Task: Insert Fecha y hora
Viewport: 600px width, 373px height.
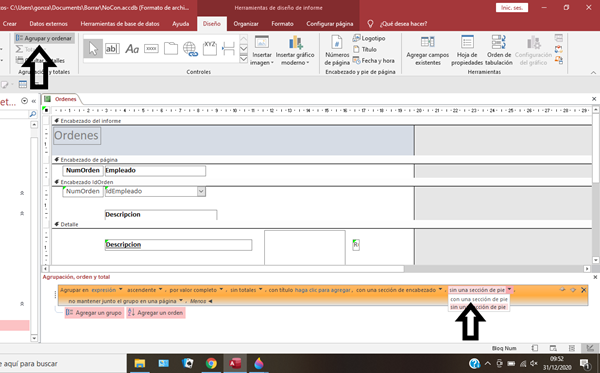Action: 373,60
